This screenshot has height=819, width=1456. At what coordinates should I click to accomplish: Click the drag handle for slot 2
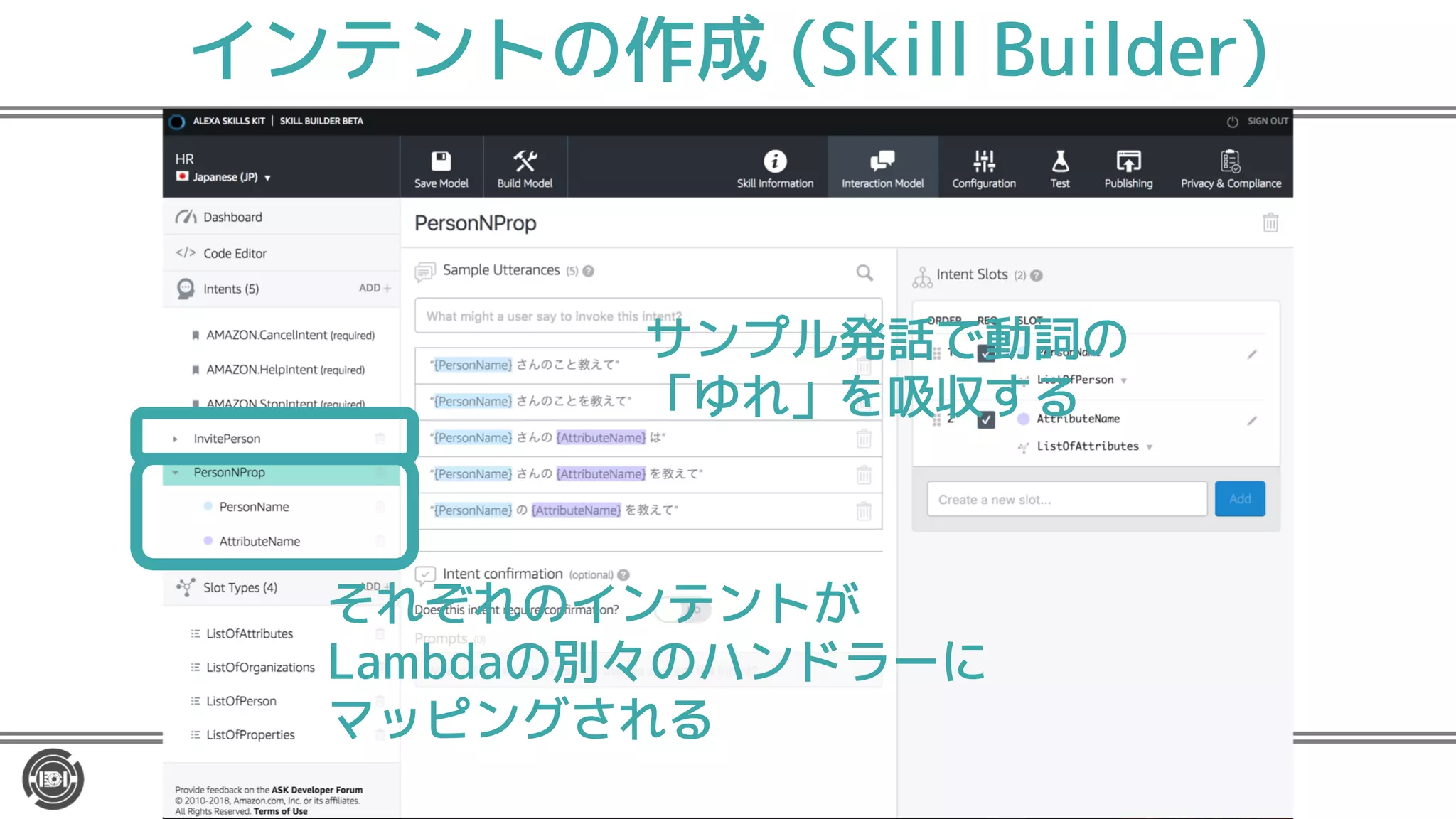(936, 420)
